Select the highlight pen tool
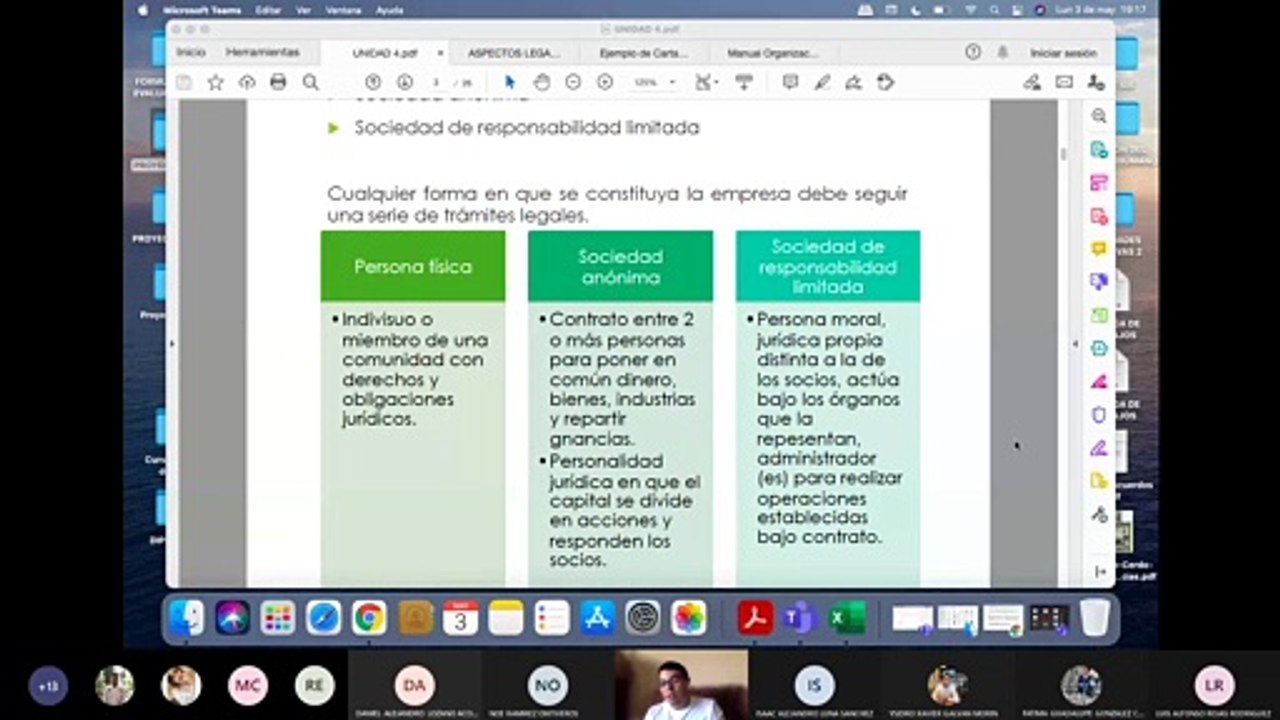Screen dimensions: 1280x720 (822, 83)
